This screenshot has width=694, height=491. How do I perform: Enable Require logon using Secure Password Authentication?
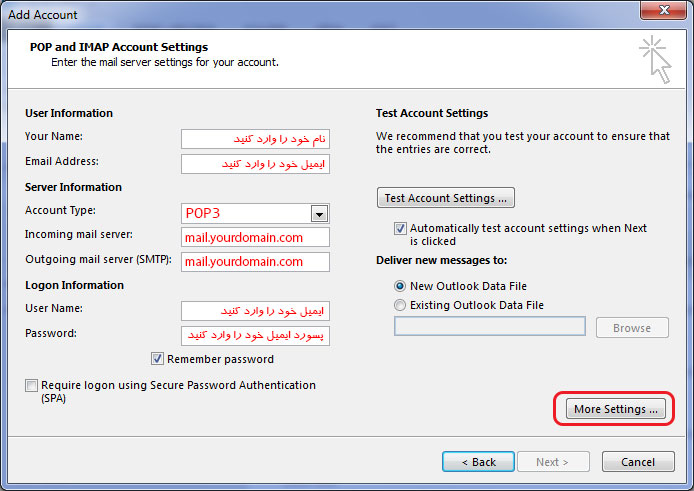point(31,385)
